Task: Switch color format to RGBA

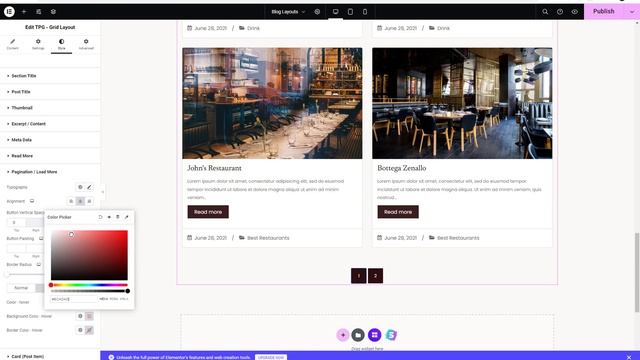Action: [114, 299]
